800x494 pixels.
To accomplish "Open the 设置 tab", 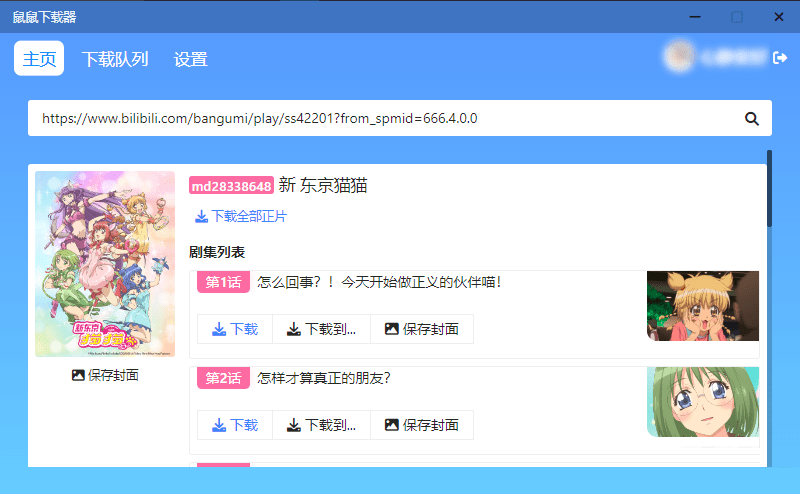I will 190,59.
